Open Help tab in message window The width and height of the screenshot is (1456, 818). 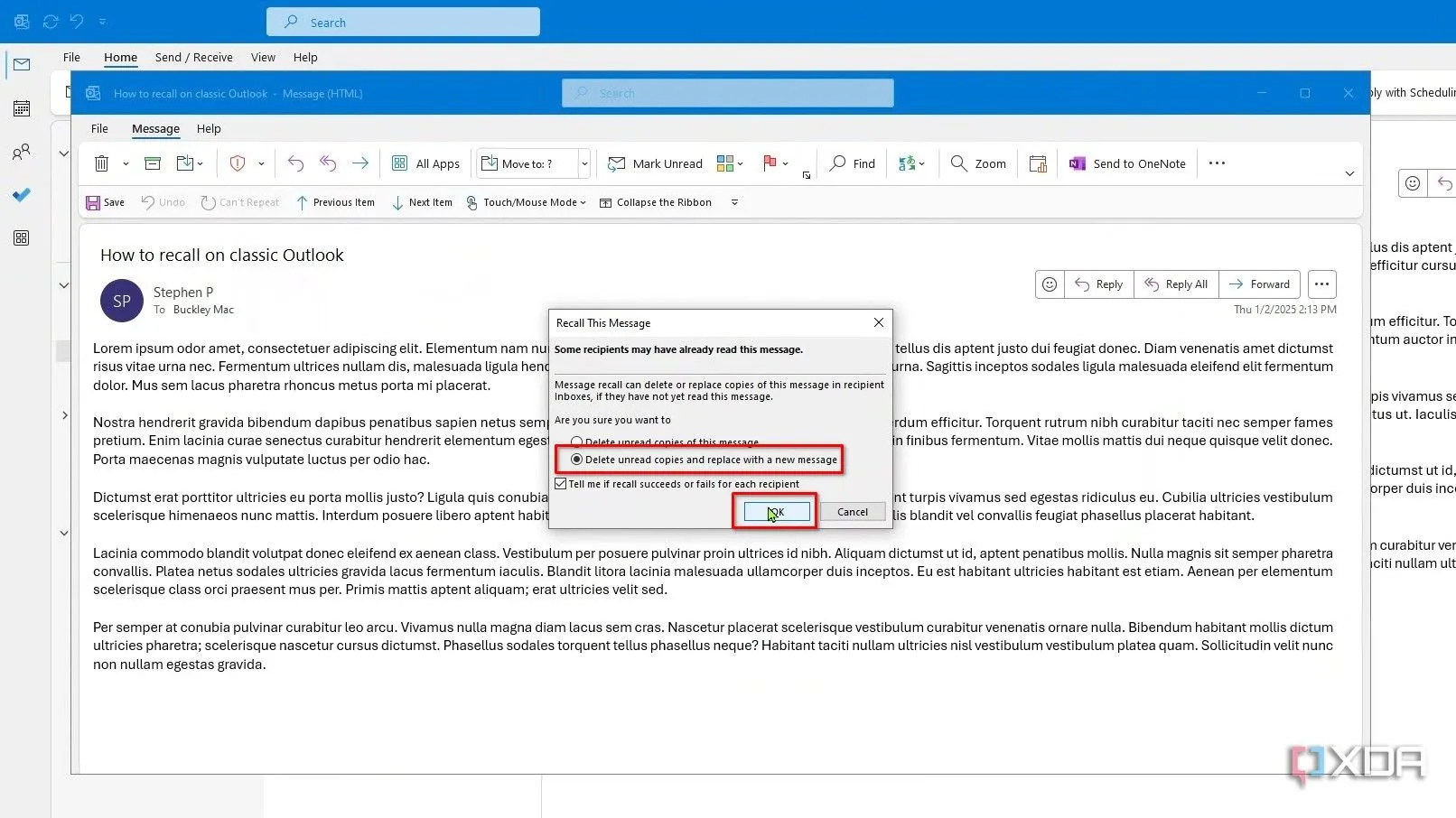(x=209, y=128)
